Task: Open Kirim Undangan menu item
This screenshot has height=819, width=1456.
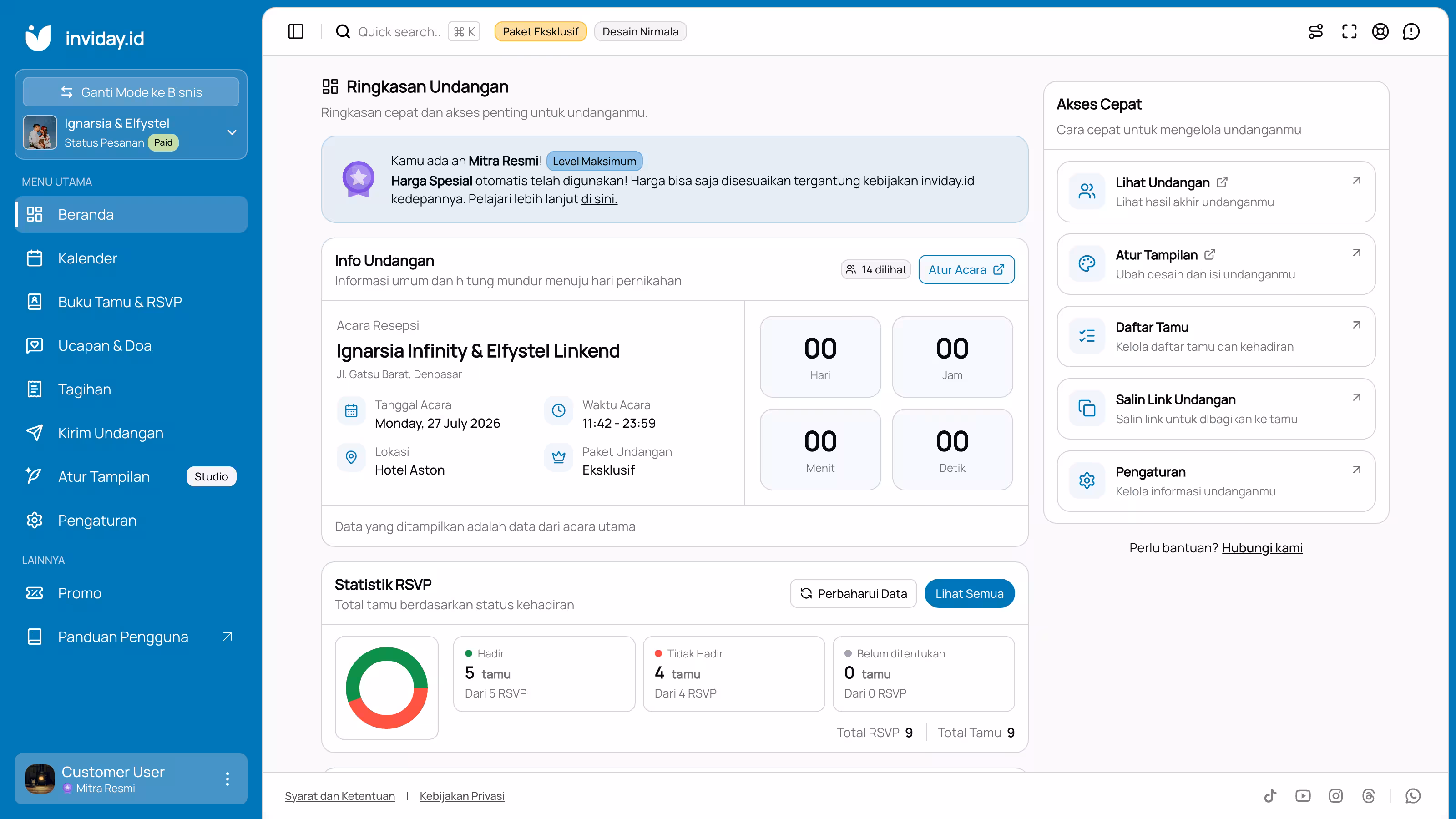Action: coord(131,433)
